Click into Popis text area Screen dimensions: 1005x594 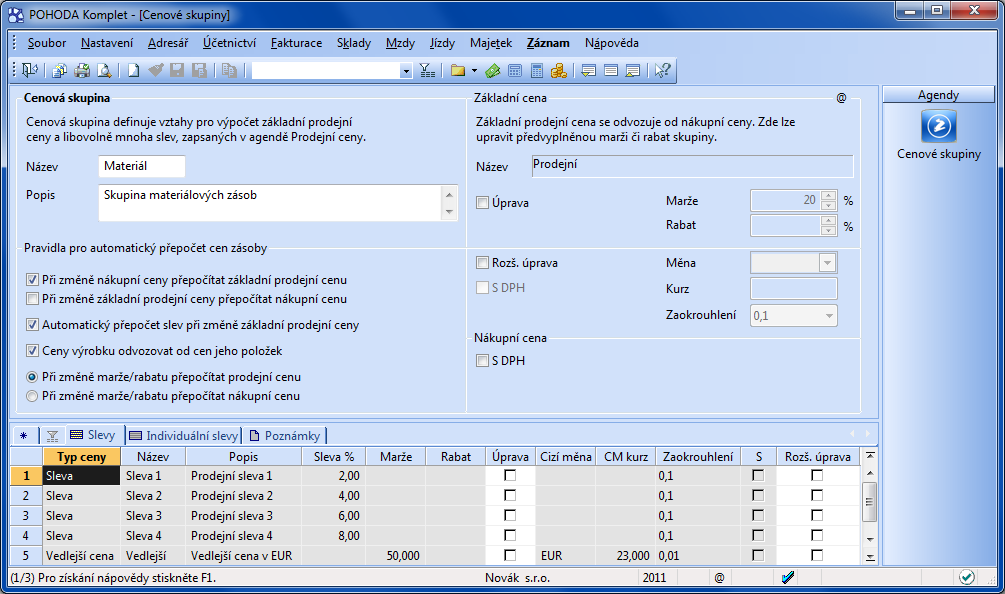270,203
